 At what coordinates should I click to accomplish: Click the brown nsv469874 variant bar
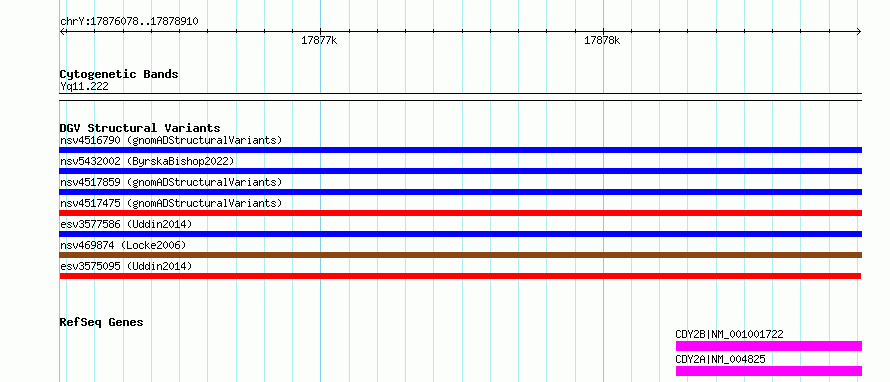tap(460, 255)
